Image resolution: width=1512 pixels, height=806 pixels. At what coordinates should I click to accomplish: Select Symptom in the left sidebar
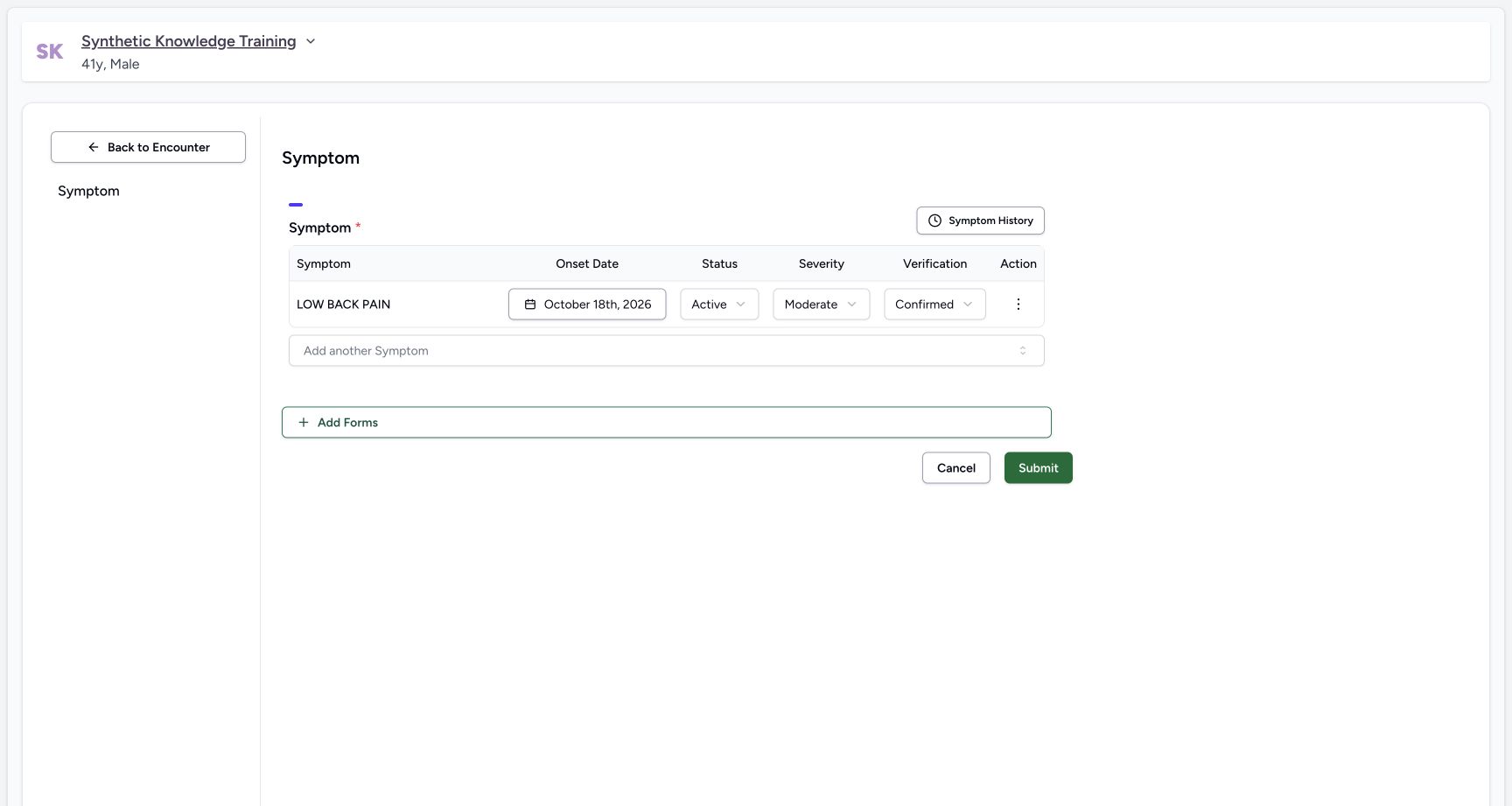click(88, 191)
